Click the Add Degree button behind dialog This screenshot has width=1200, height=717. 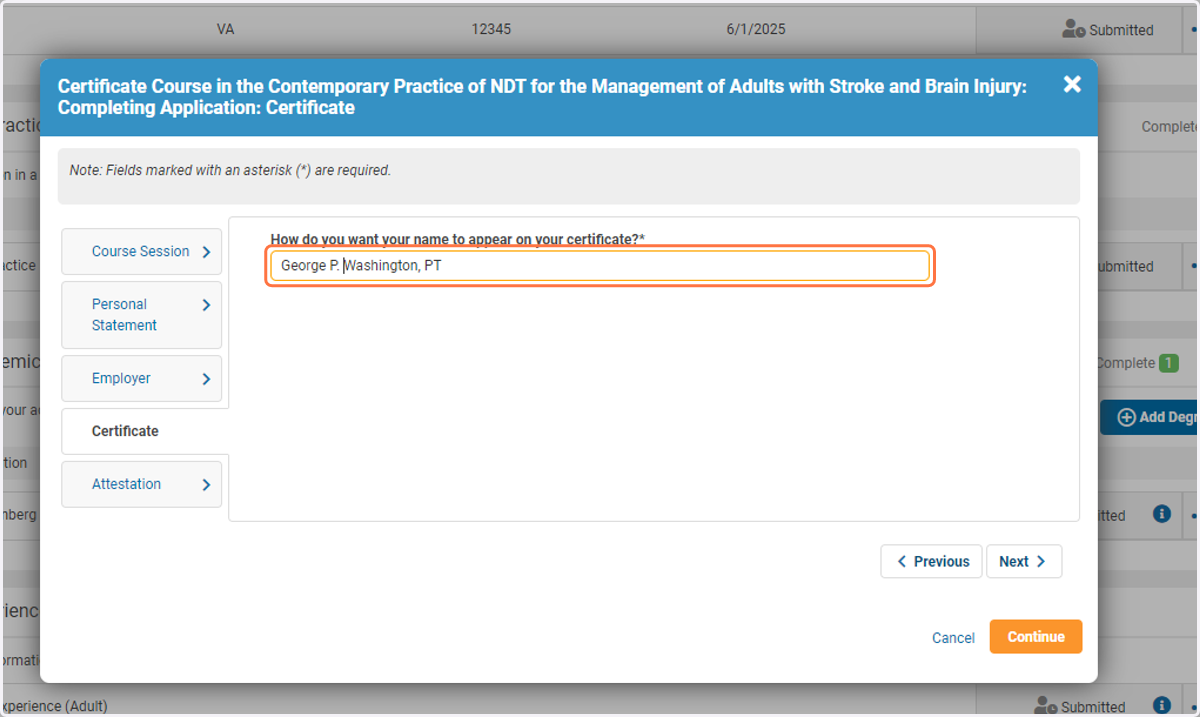(x=1150, y=417)
